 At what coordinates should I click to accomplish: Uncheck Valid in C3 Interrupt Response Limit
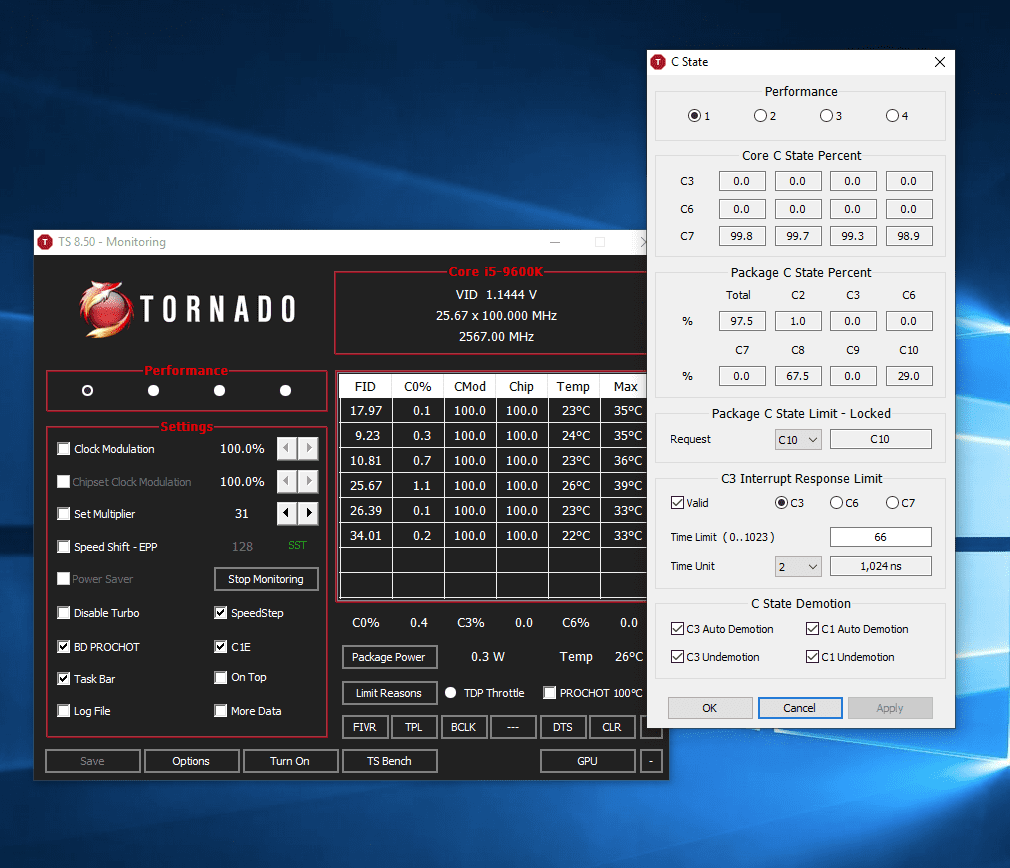(x=677, y=503)
